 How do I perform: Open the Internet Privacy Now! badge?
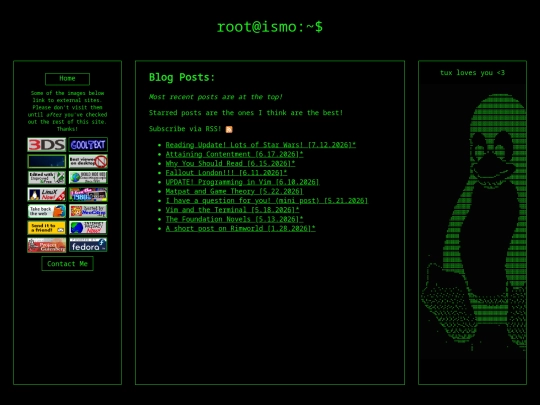(88, 228)
